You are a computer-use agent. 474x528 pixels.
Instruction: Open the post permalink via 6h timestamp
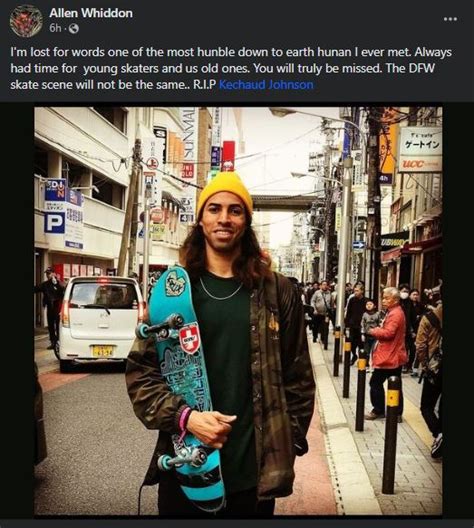pos(55,28)
